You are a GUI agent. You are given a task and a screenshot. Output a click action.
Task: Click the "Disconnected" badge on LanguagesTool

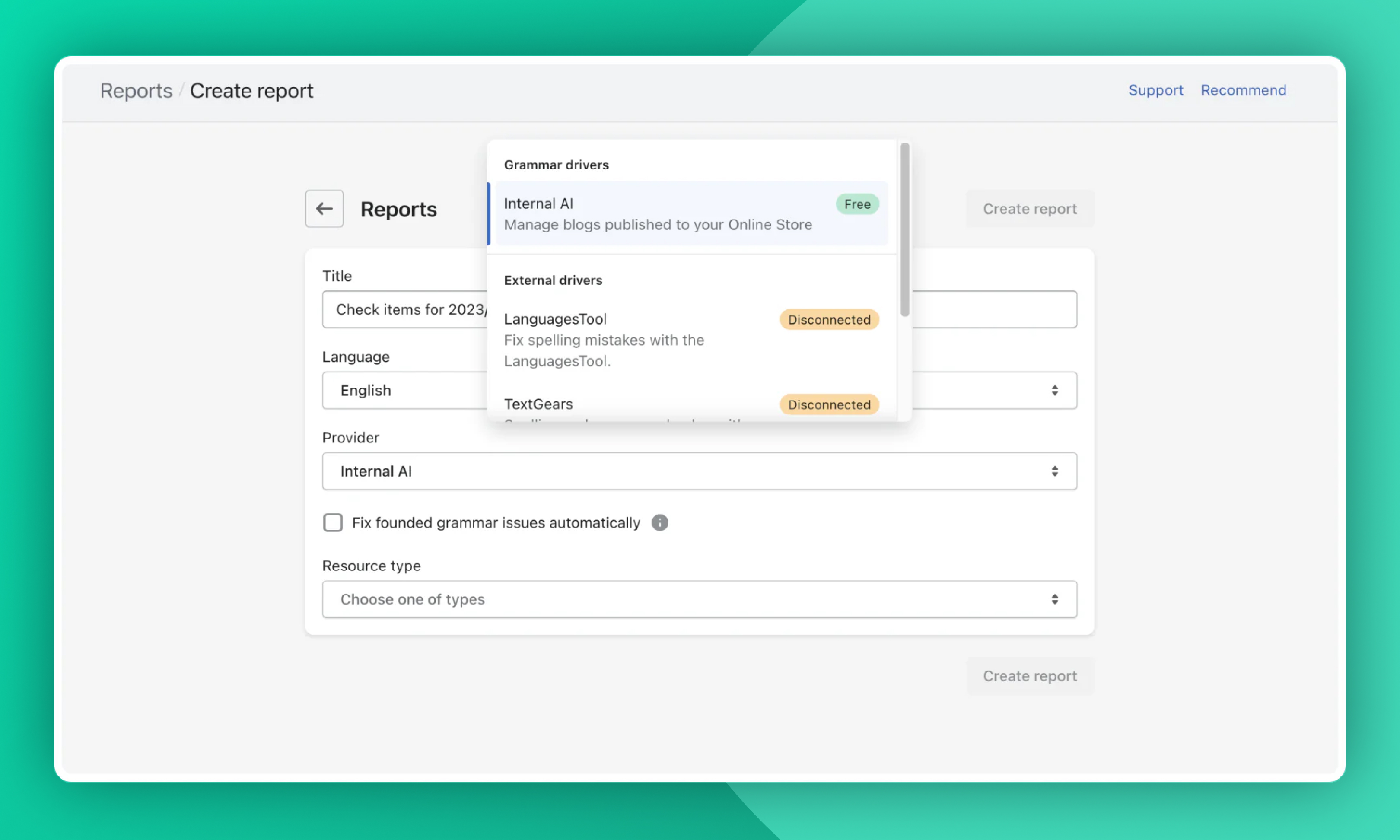(828, 319)
